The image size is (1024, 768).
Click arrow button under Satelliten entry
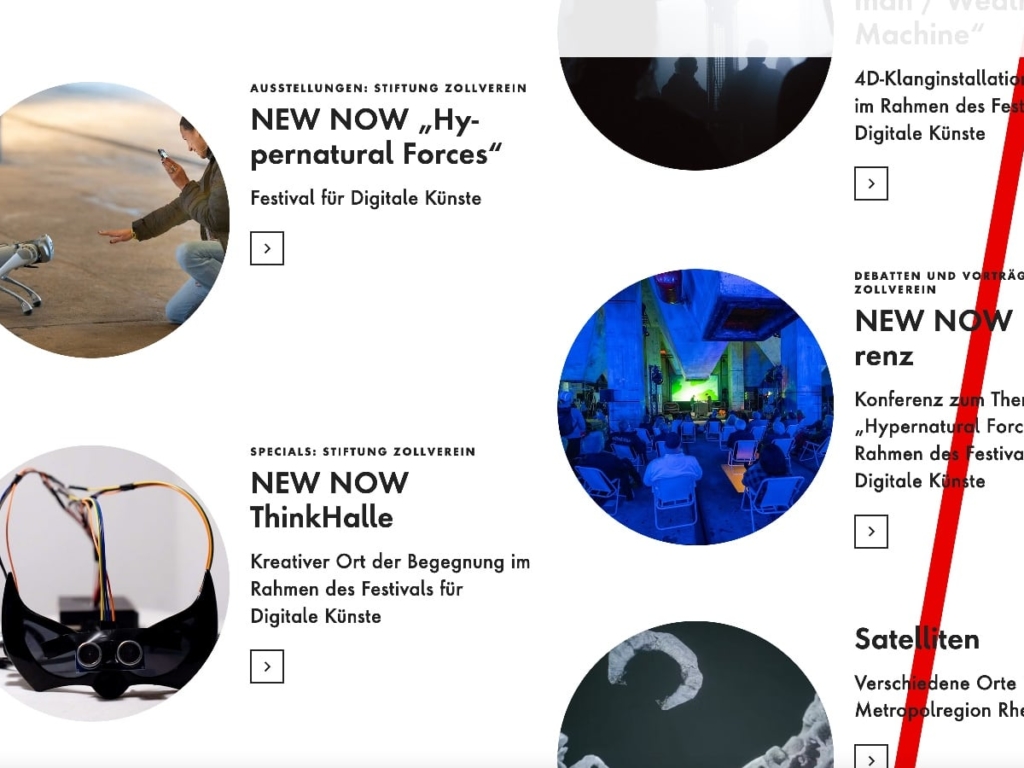point(871,756)
